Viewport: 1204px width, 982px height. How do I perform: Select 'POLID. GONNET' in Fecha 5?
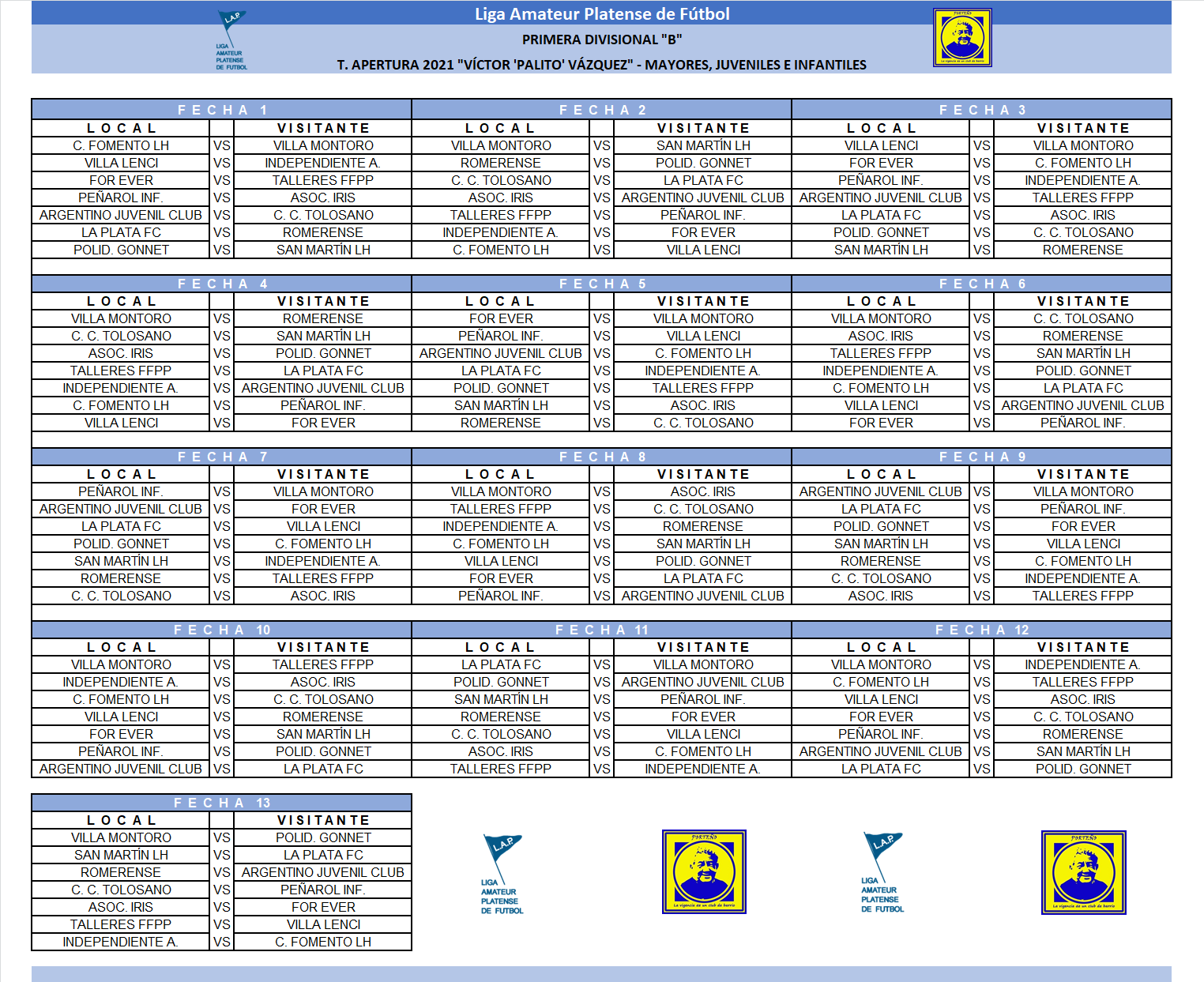[501, 388]
